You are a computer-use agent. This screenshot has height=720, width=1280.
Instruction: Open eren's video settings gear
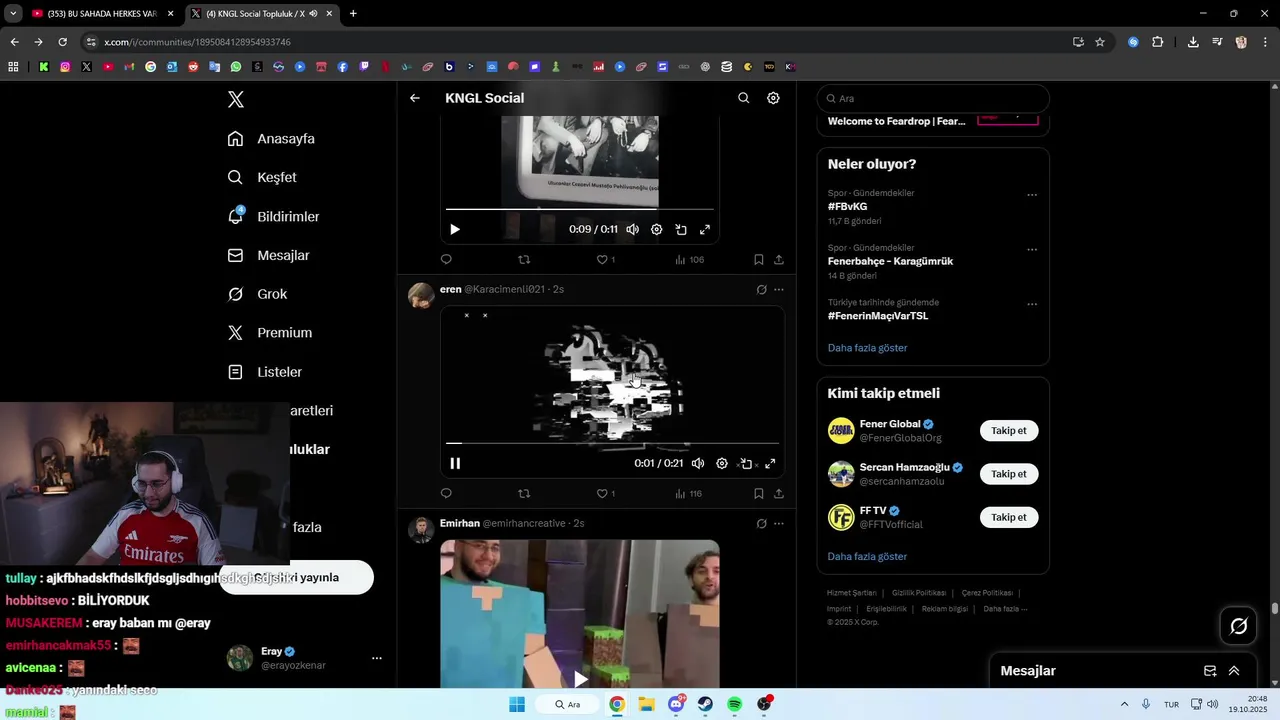tap(722, 463)
